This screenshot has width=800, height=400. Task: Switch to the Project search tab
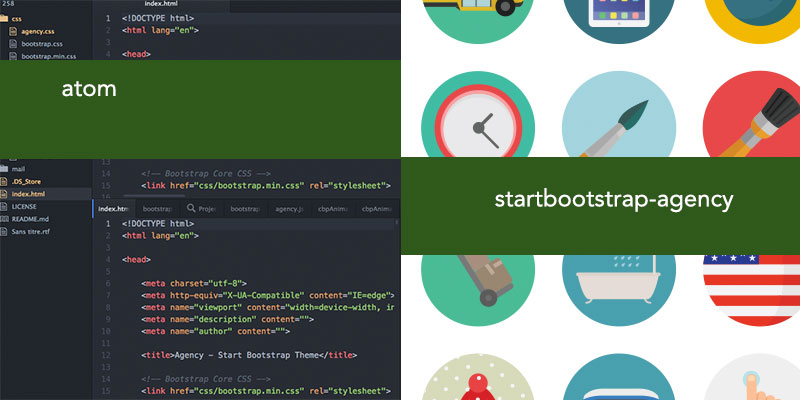click(x=202, y=209)
